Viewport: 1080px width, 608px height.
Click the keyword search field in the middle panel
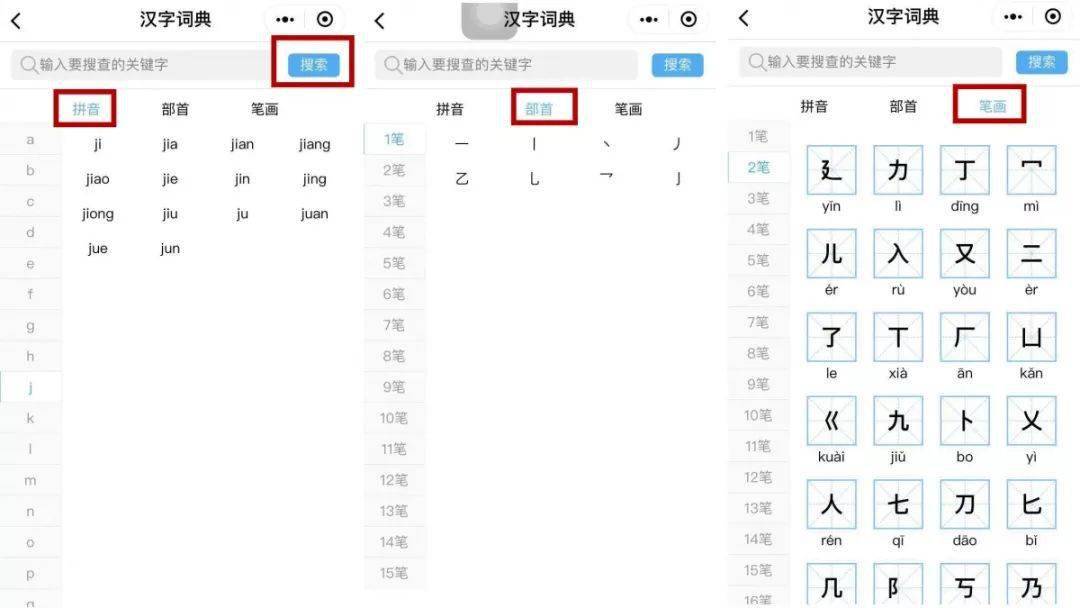(506, 65)
